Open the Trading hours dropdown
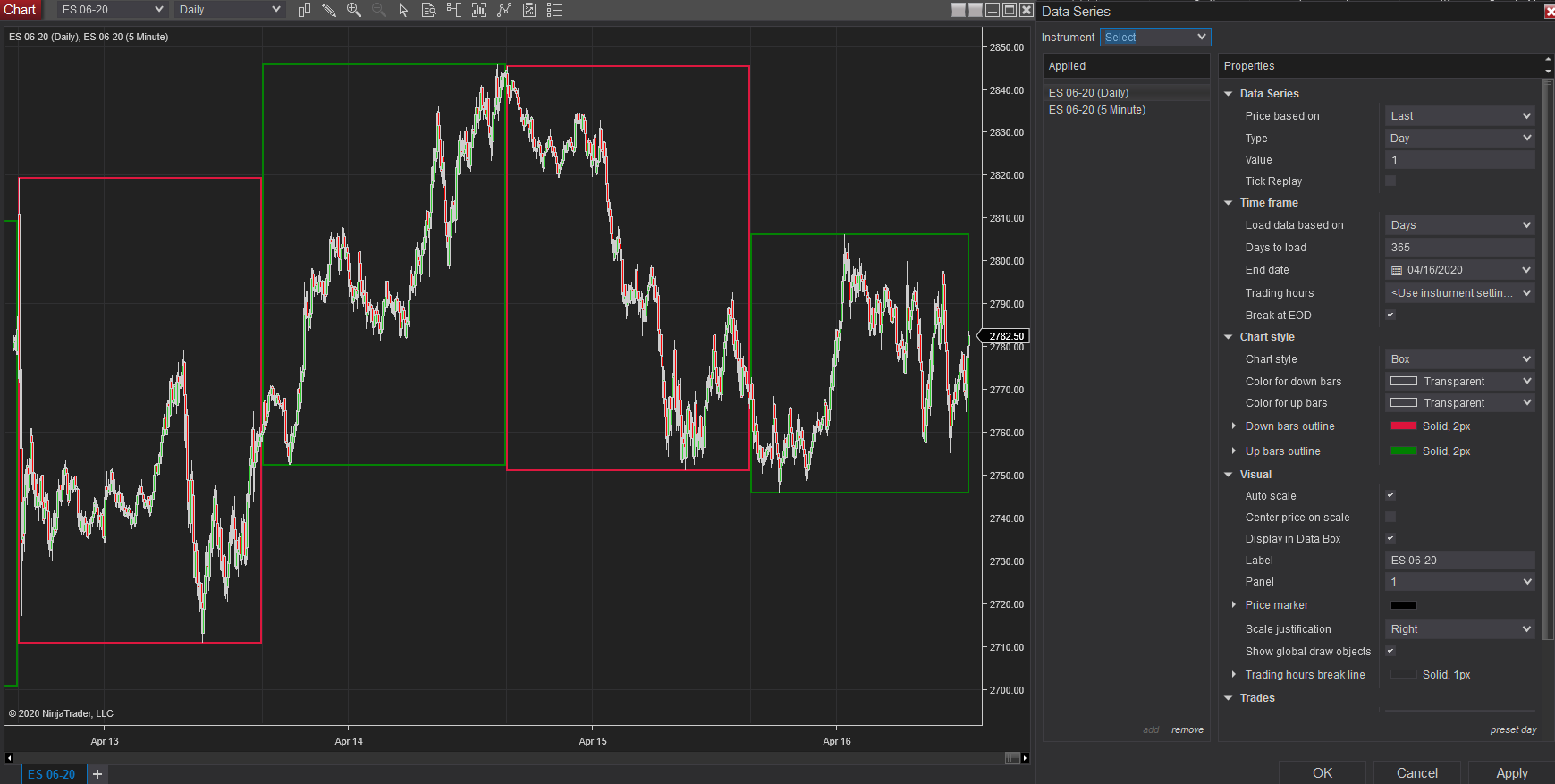Viewport: 1555px width, 784px height. [x=1459, y=292]
